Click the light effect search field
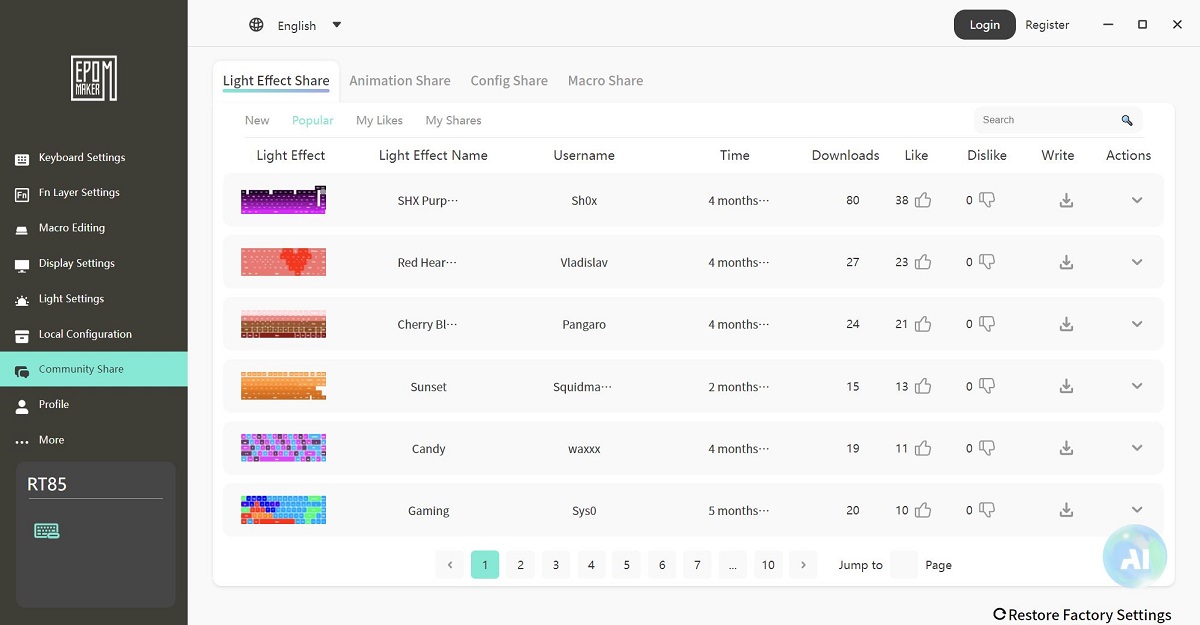This screenshot has height=625, width=1200. click(1045, 120)
